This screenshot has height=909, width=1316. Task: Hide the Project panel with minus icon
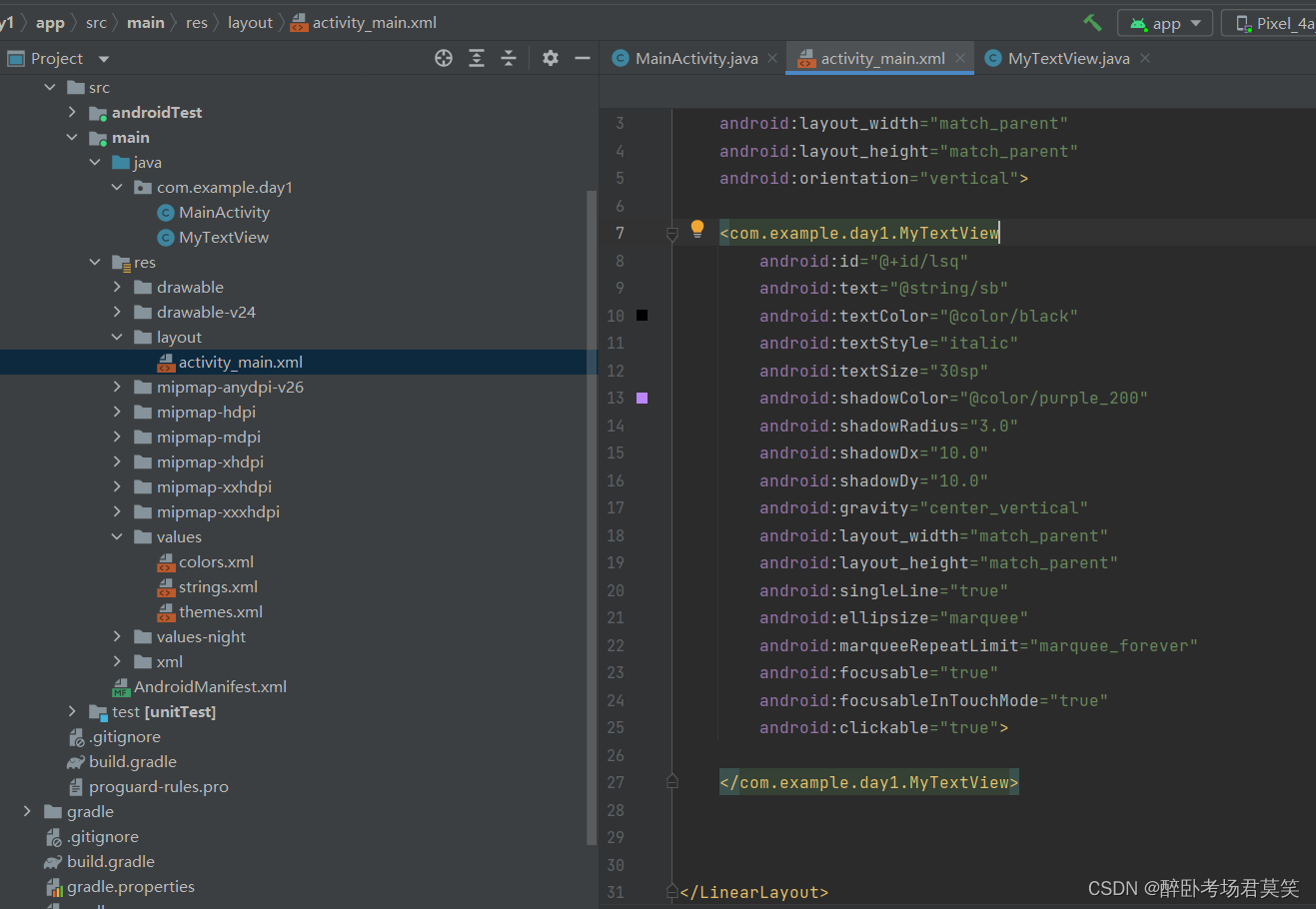pyautogui.click(x=583, y=58)
